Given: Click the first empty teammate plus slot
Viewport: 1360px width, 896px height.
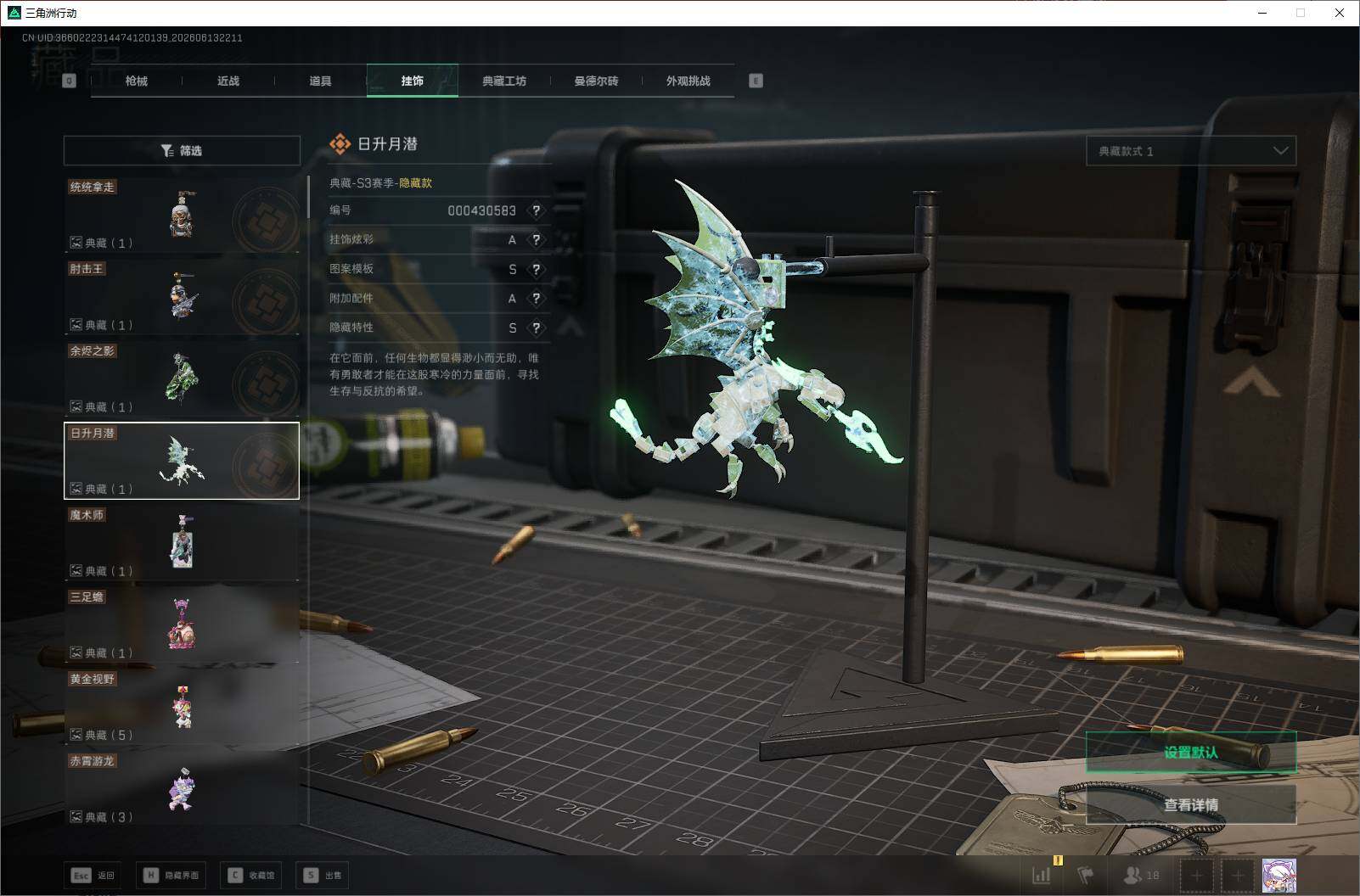Looking at the screenshot, I should point(1197,875).
